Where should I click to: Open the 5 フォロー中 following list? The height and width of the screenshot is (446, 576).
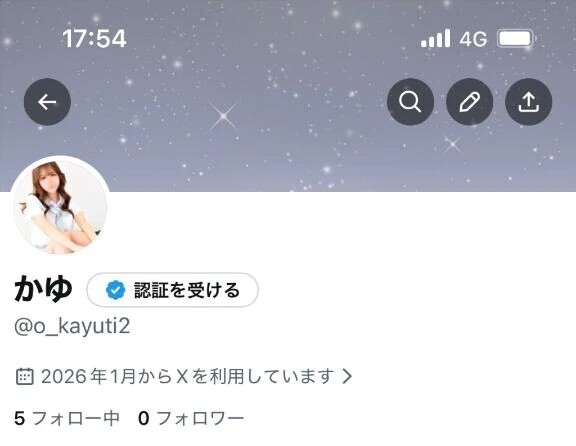67,418
